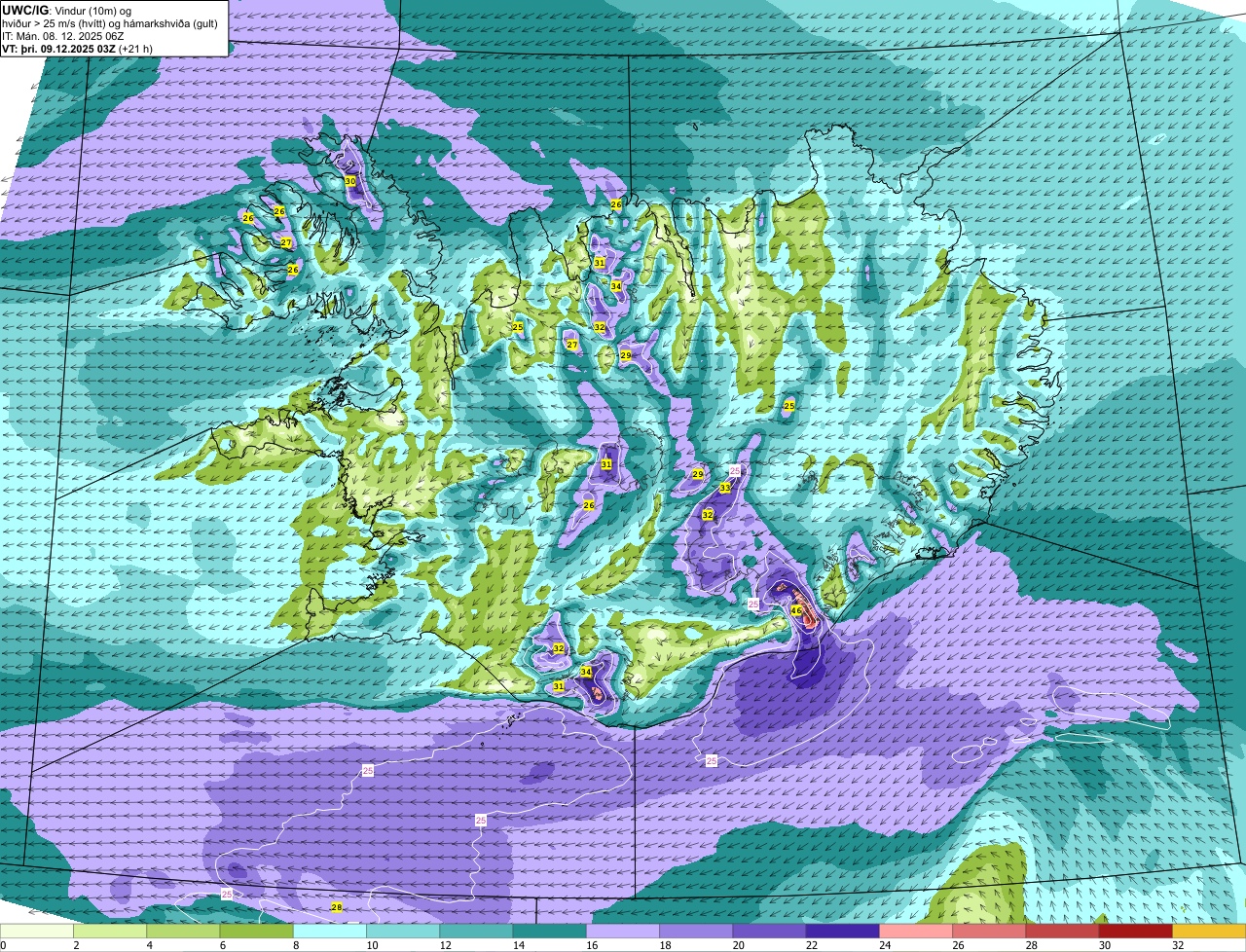The image size is (1246, 952).
Task: Click the 'UWC/IG: Vindur (10m) og' title line
Action: click(67, 10)
